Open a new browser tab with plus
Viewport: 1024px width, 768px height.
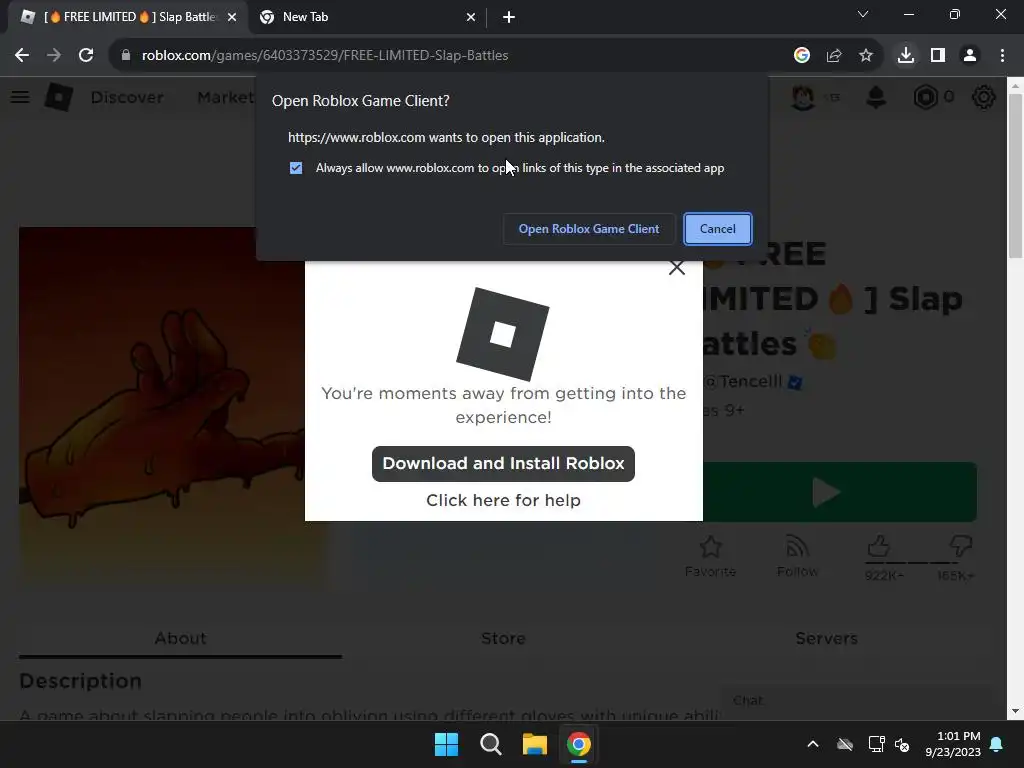click(x=509, y=18)
